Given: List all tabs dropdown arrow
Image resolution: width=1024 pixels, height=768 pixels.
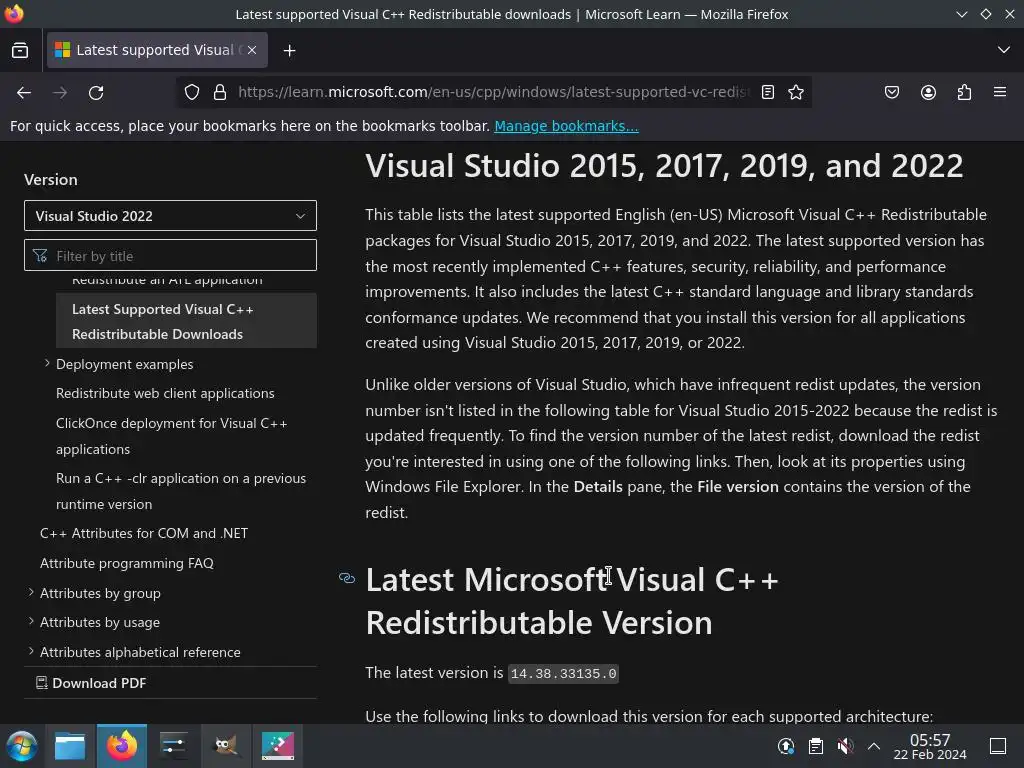Looking at the screenshot, I should (x=1004, y=50).
